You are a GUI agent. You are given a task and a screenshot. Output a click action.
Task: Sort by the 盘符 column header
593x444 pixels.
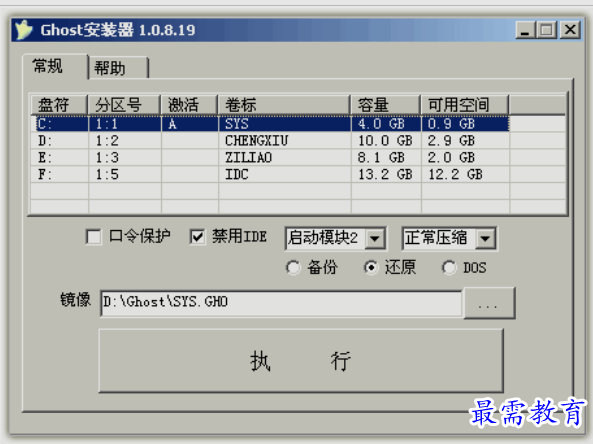coord(59,105)
